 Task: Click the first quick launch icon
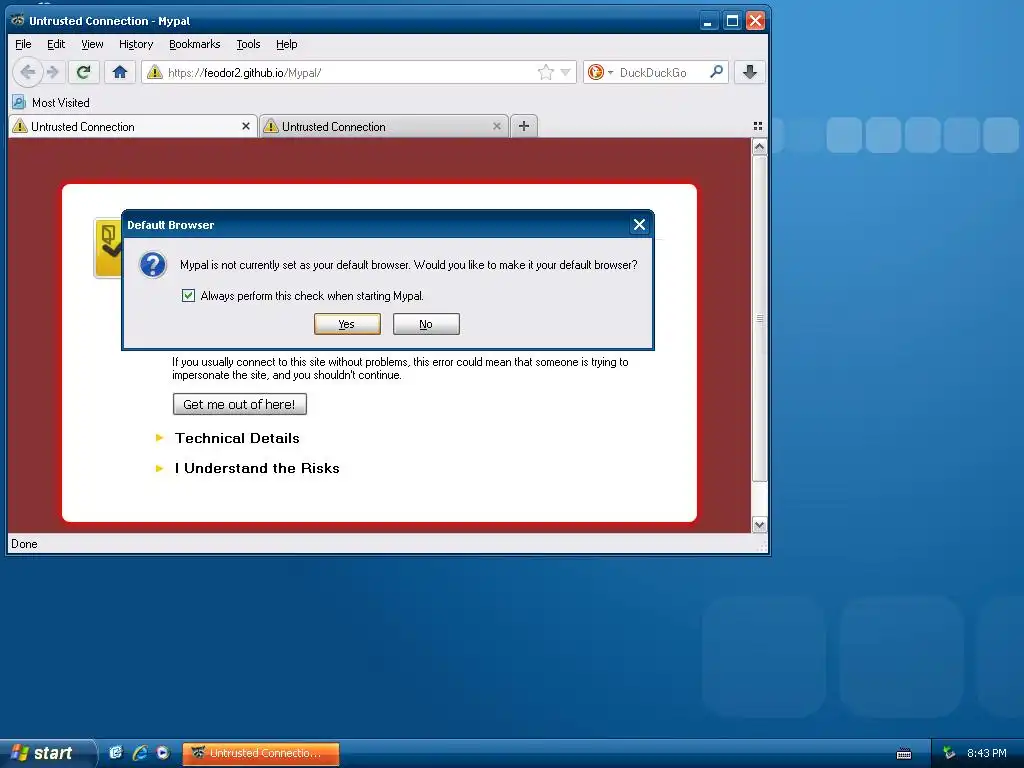click(x=116, y=753)
